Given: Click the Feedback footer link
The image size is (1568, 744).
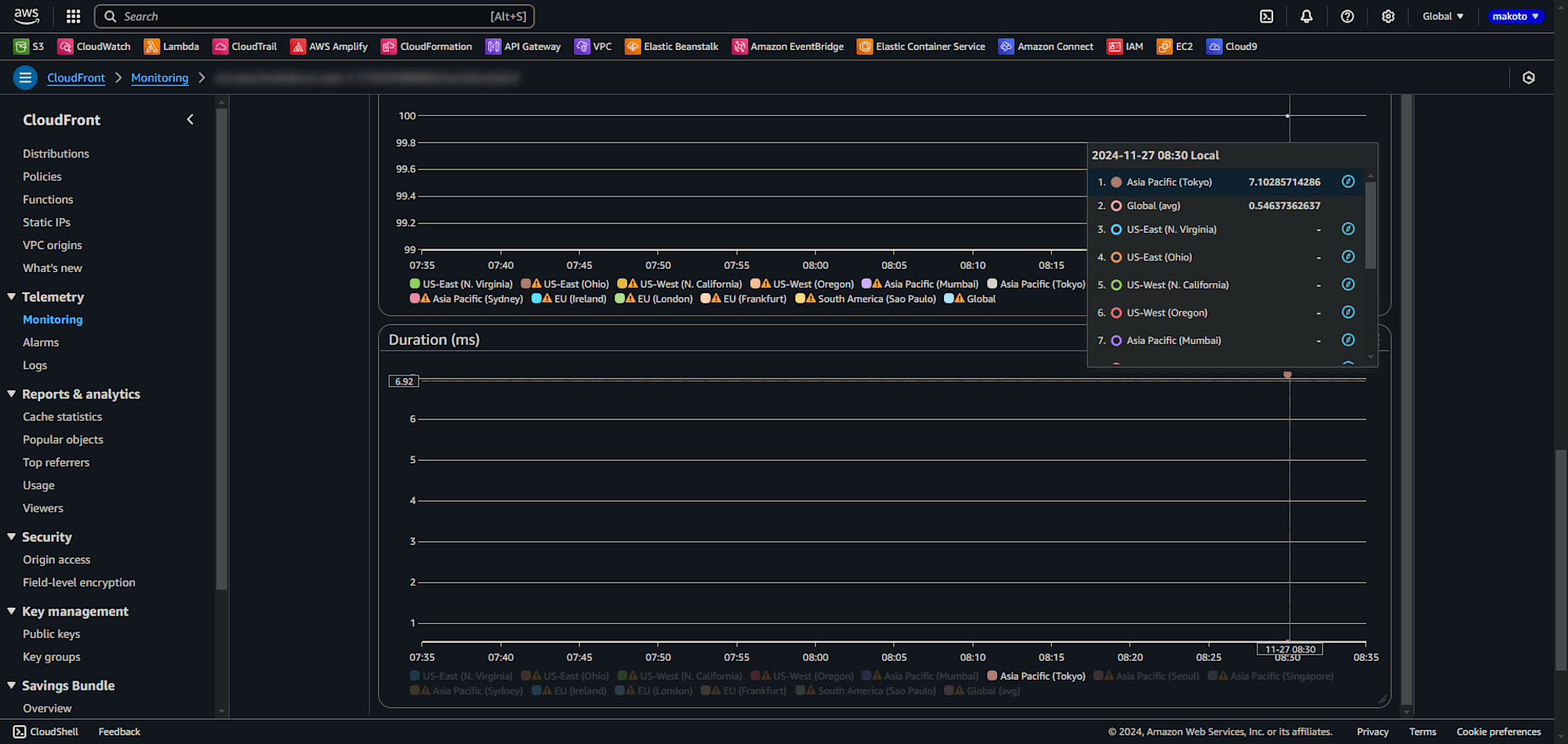Looking at the screenshot, I should (x=119, y=731).
